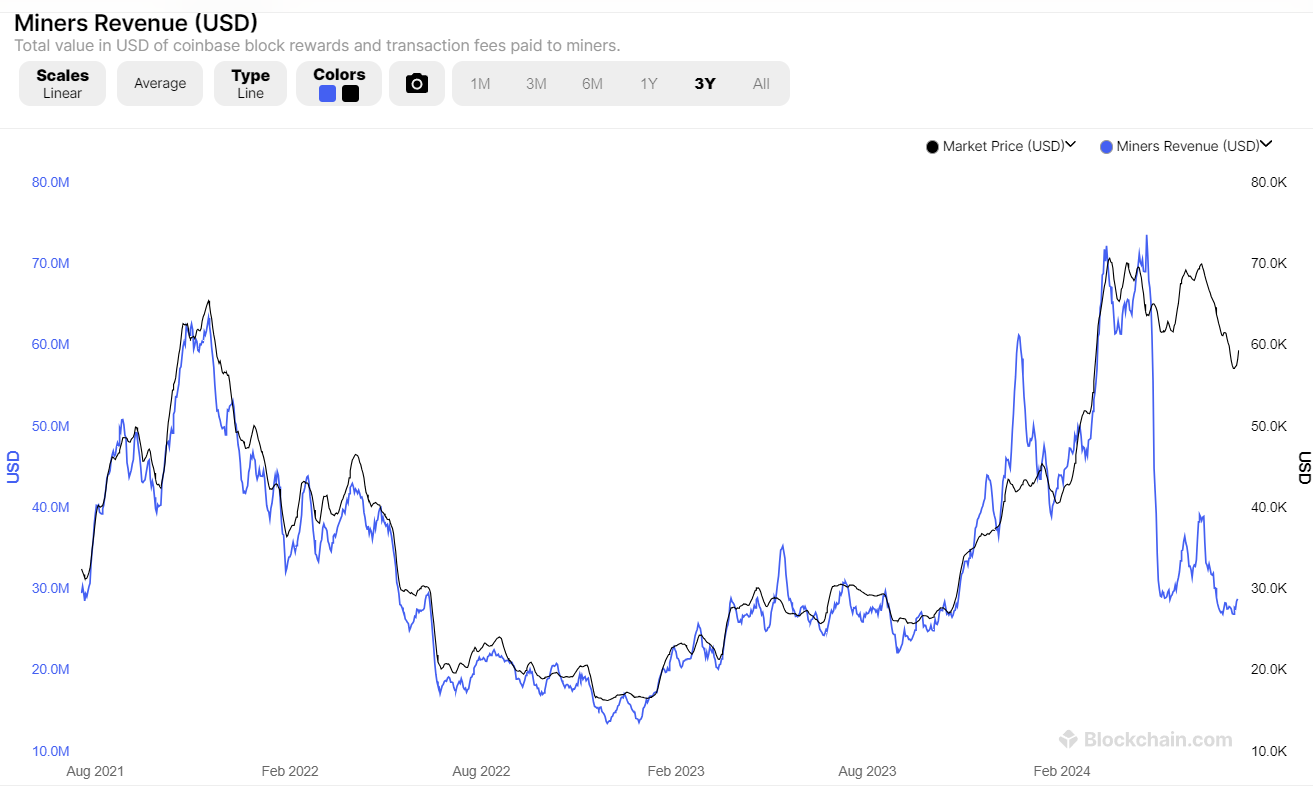
Task: Select the 3M time range
Action: 536,83
